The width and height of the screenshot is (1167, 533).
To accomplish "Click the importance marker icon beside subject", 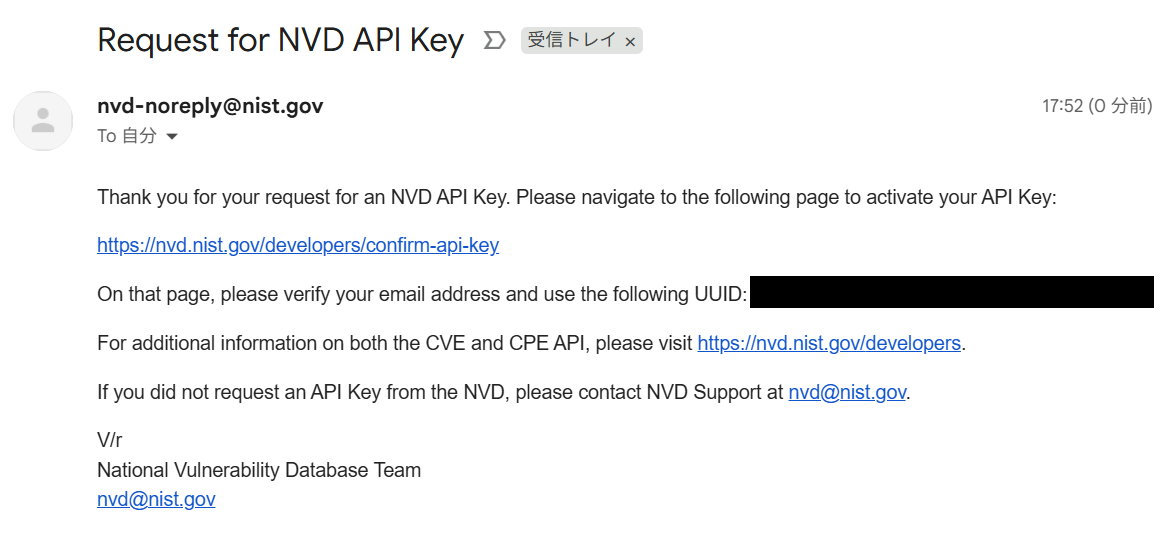I will point(494,41).
